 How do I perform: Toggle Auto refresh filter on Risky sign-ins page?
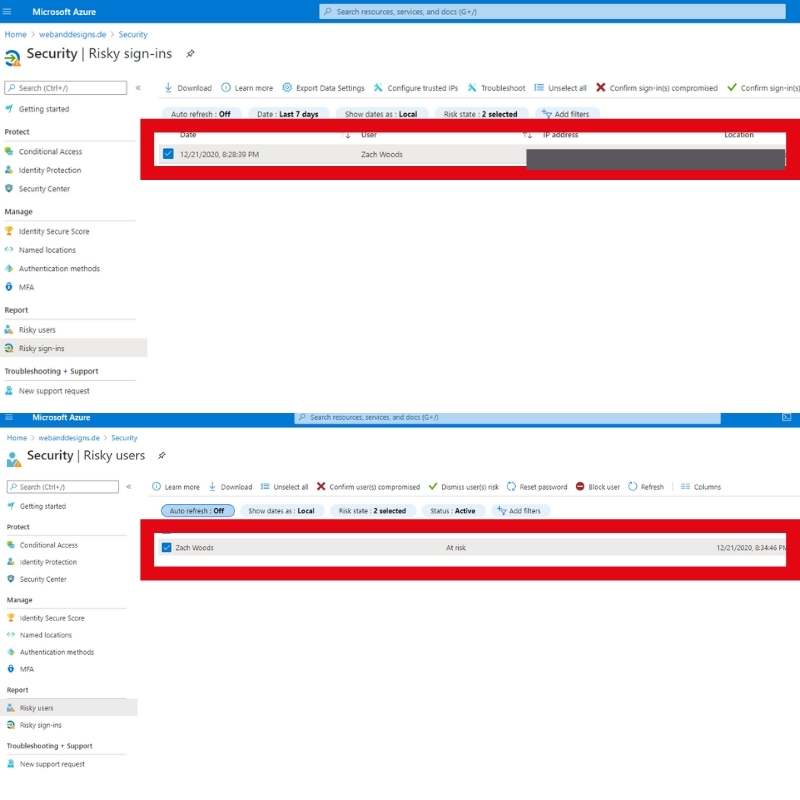coord(201,114)
